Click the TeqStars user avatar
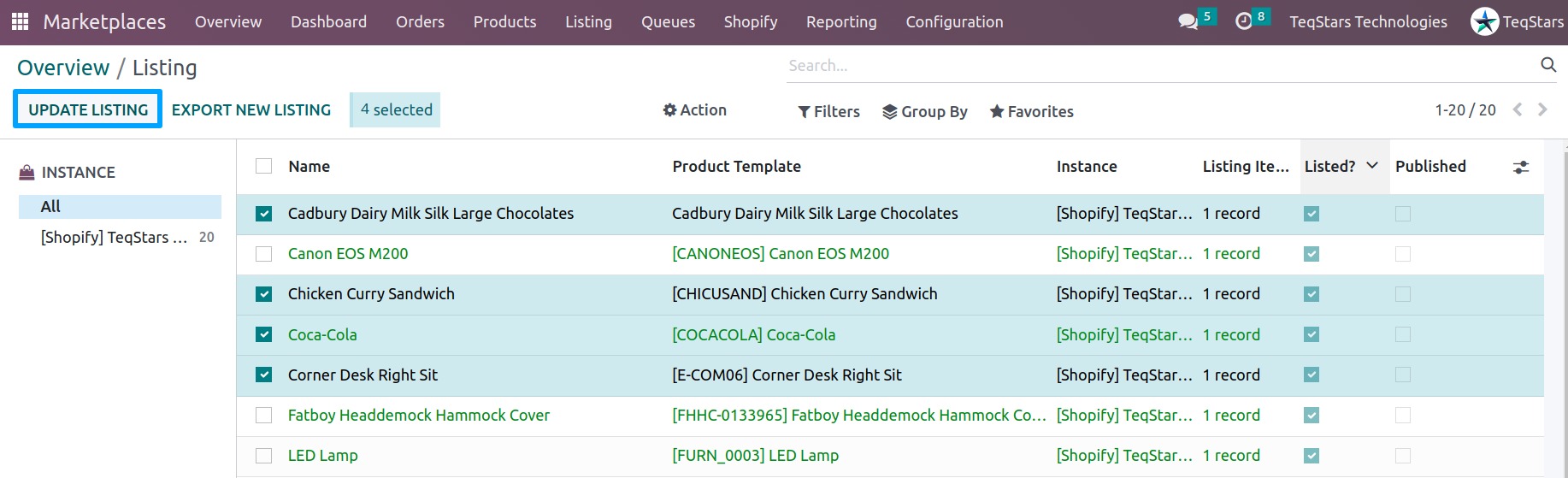 (1484, 21)
